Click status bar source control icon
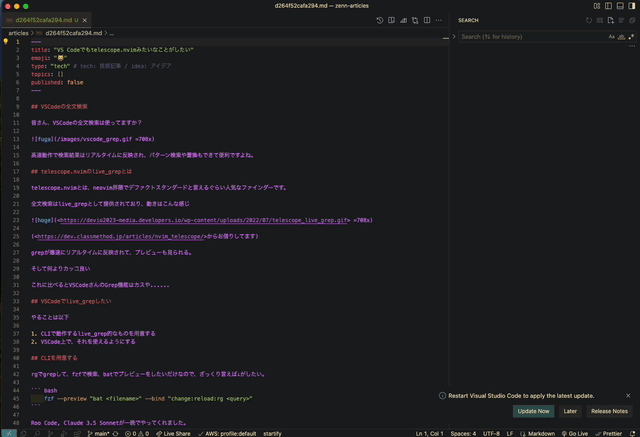 click(50, 433)
